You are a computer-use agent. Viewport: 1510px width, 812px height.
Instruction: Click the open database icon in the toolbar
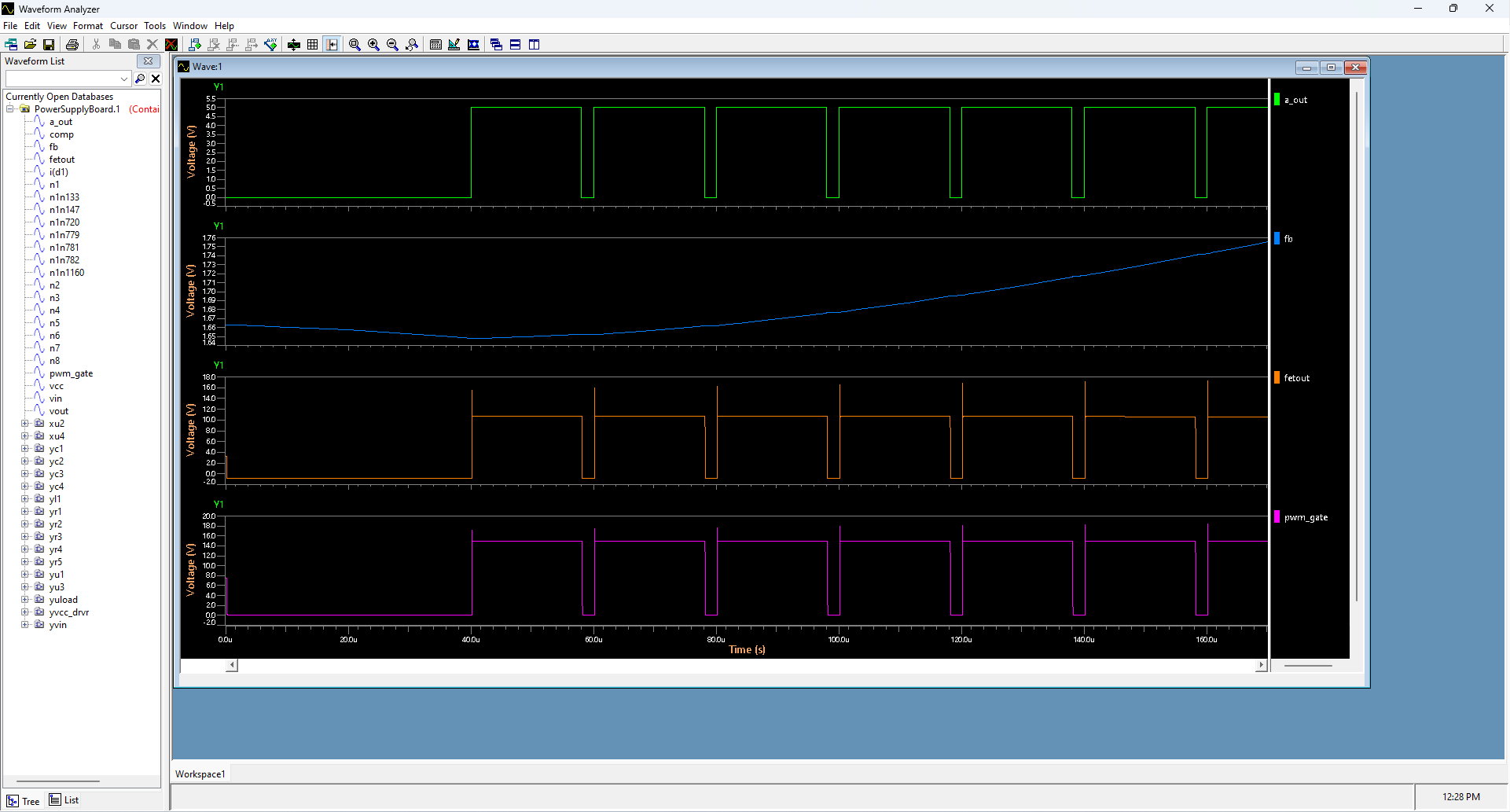11,45
